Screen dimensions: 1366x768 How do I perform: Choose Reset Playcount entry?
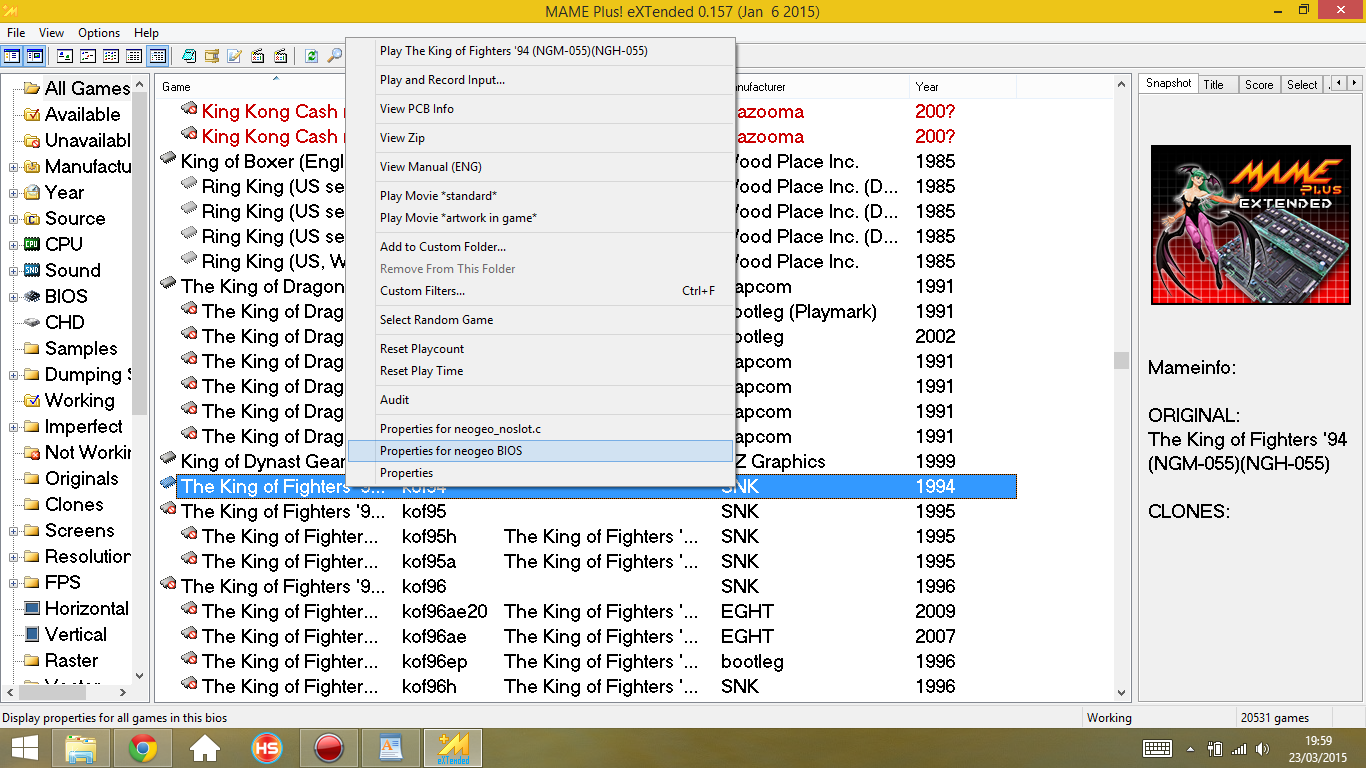tap(540, 349)
